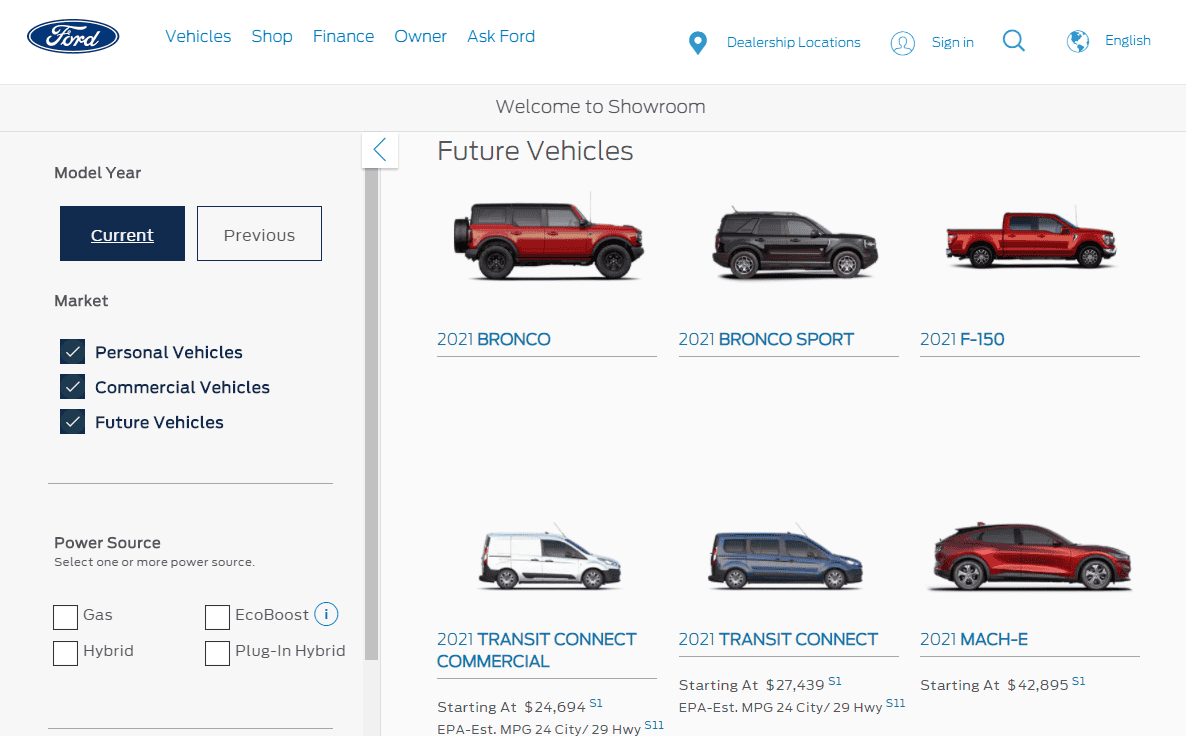The height and width of the screenshot is (736, 1186).
Task: Click S1 footnote beside $42,895
Action: [x=1079, y=682]
